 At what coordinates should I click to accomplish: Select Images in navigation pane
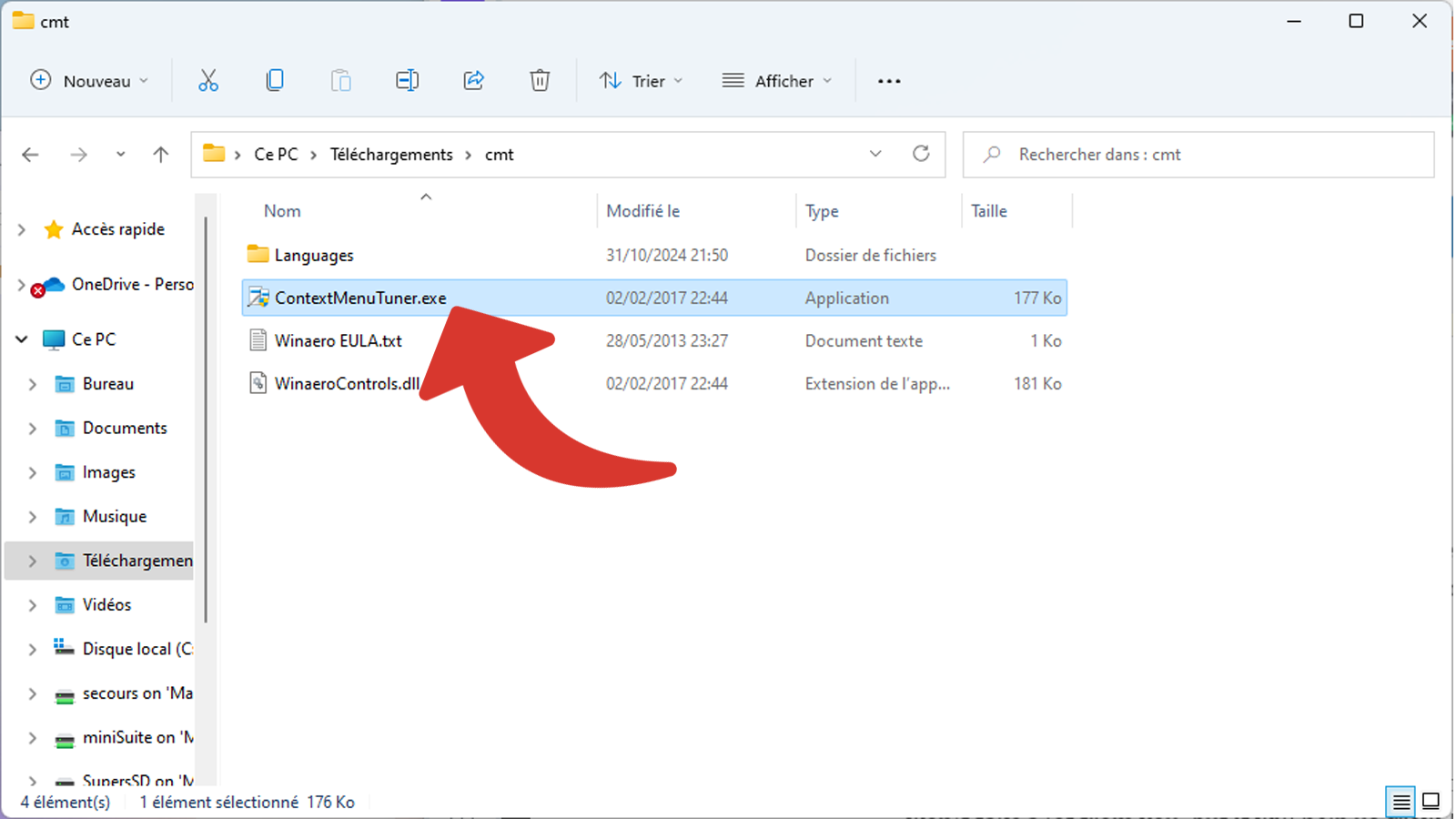click(108, 472)
